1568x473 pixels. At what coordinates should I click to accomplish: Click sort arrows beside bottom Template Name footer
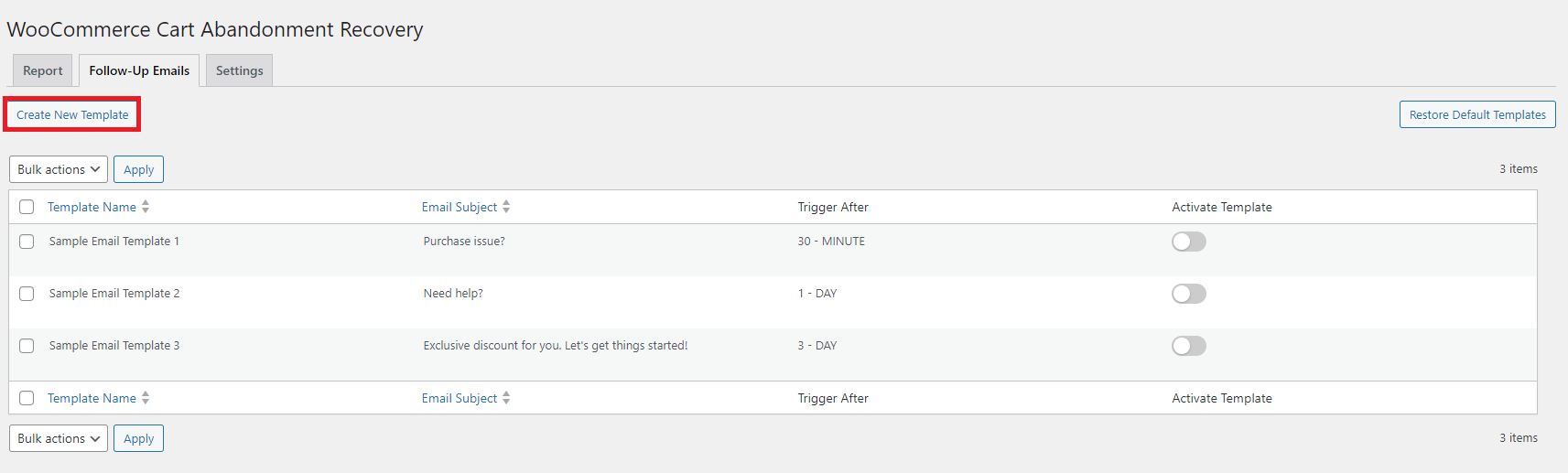[146, 398]
